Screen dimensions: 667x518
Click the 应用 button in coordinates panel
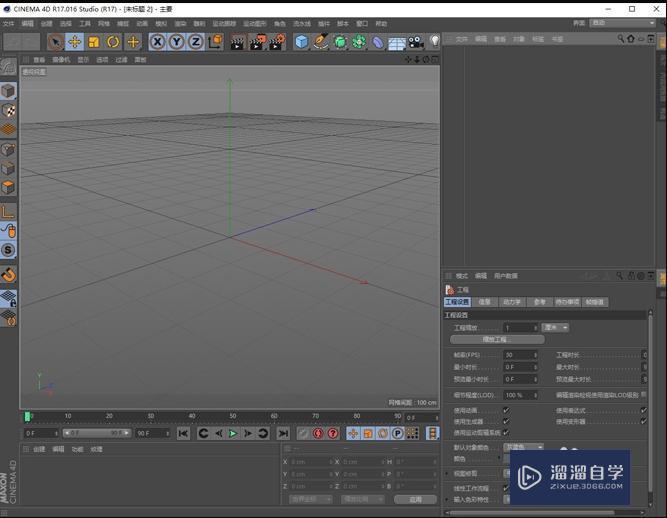(x=415, y=498)
